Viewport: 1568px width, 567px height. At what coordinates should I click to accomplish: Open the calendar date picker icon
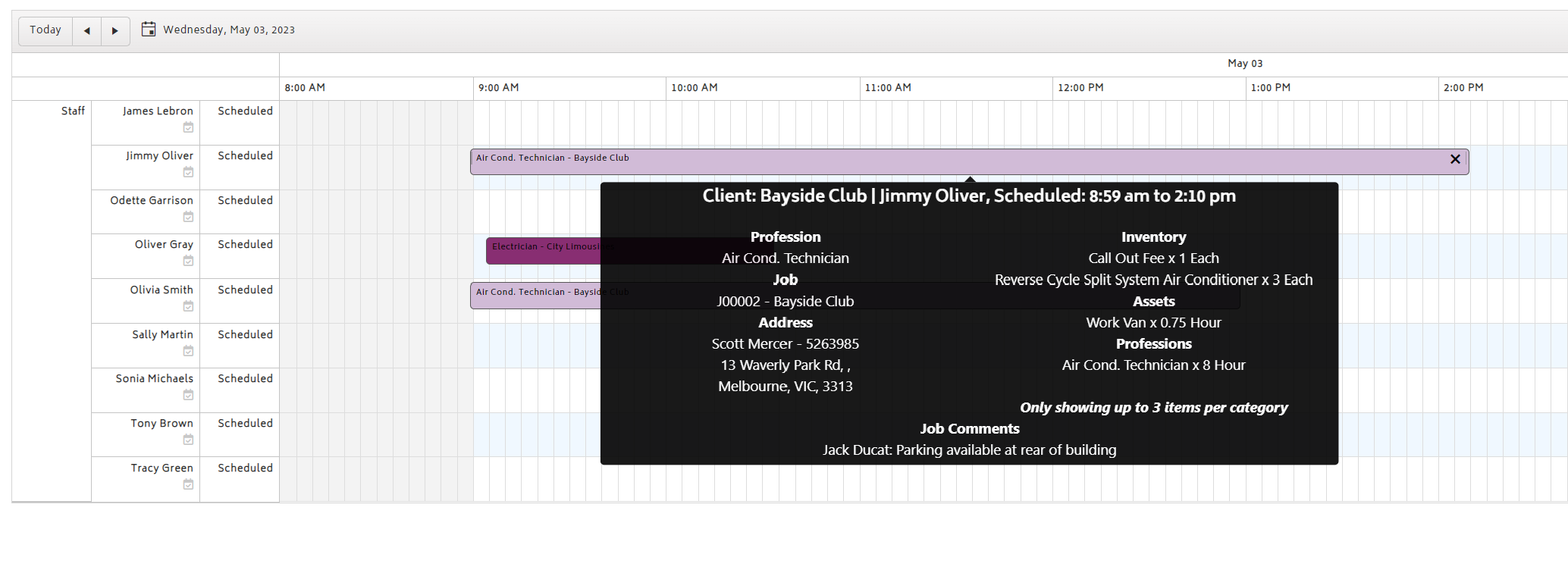coord(149,30)
